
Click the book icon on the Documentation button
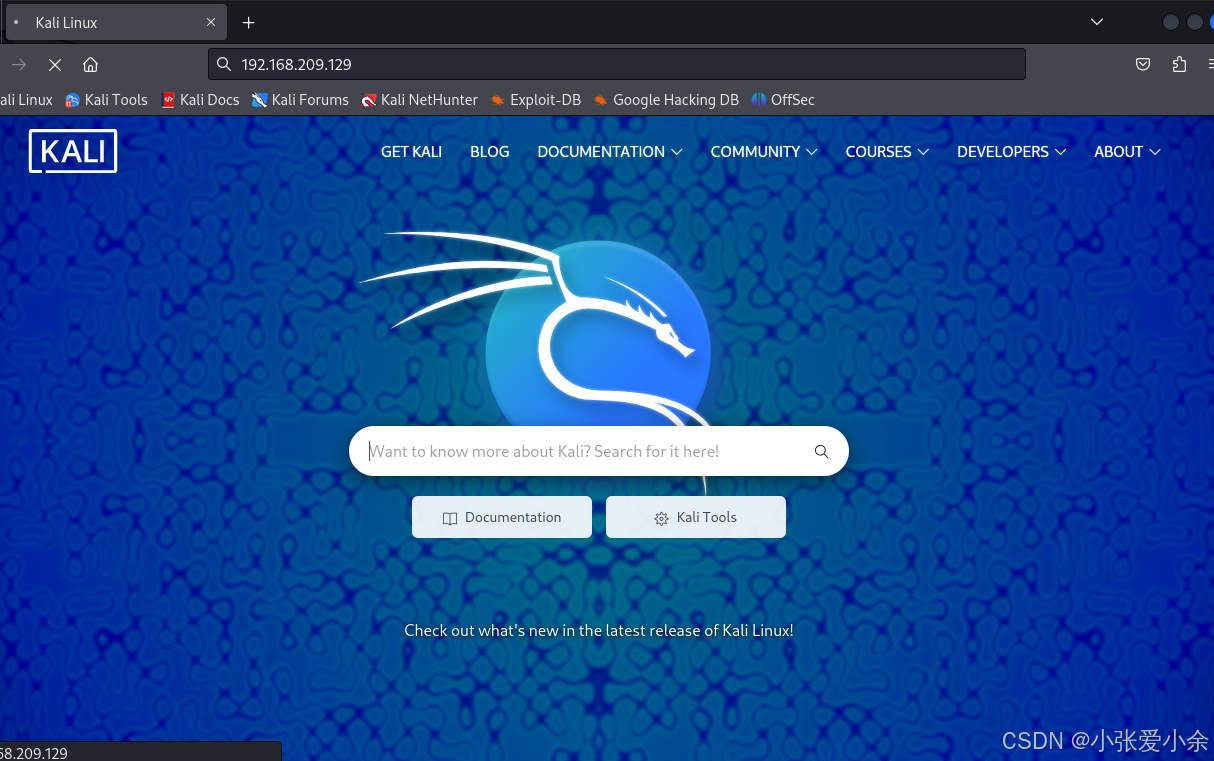pos(450,518)
